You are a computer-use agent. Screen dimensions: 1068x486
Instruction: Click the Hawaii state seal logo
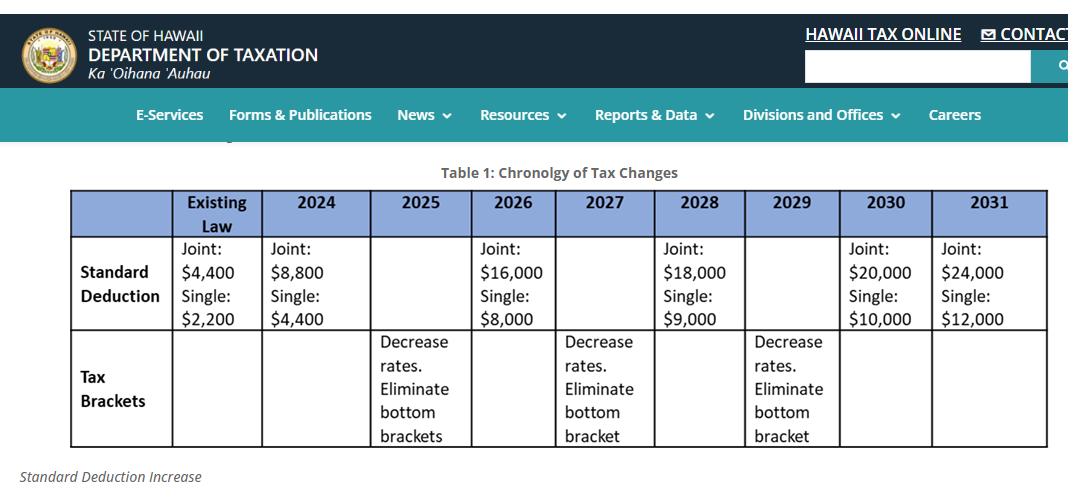point(49,55)
